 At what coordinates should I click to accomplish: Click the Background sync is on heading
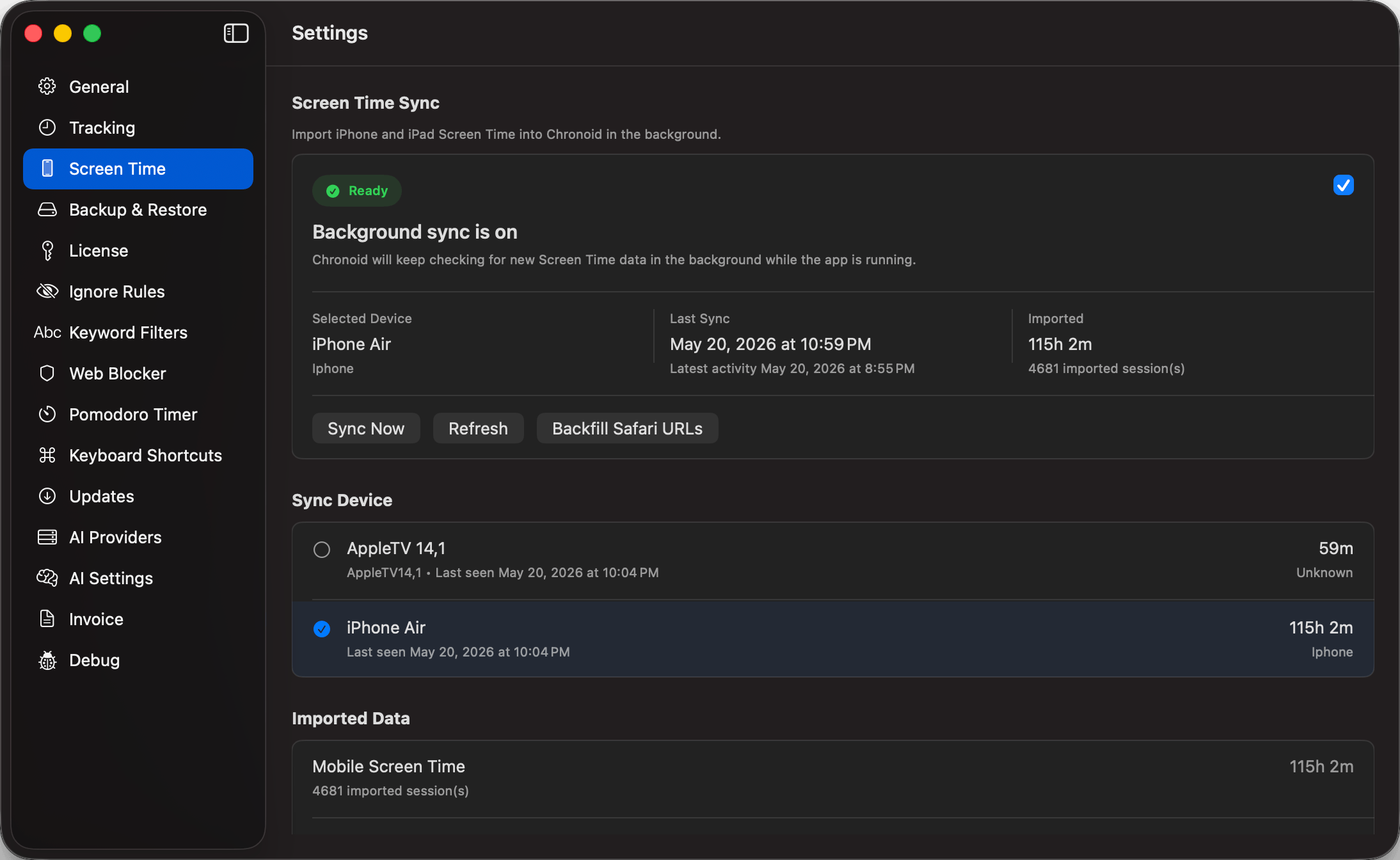click(x=415, y=232)
